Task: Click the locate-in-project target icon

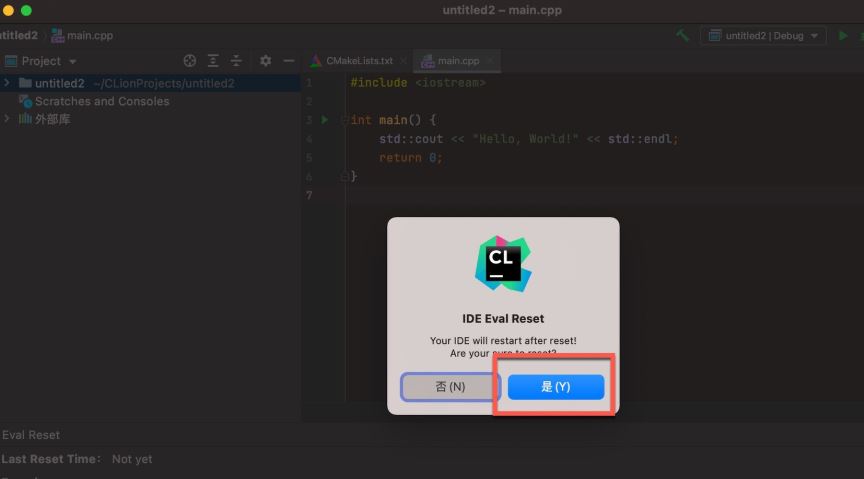Action: [190, 61]
